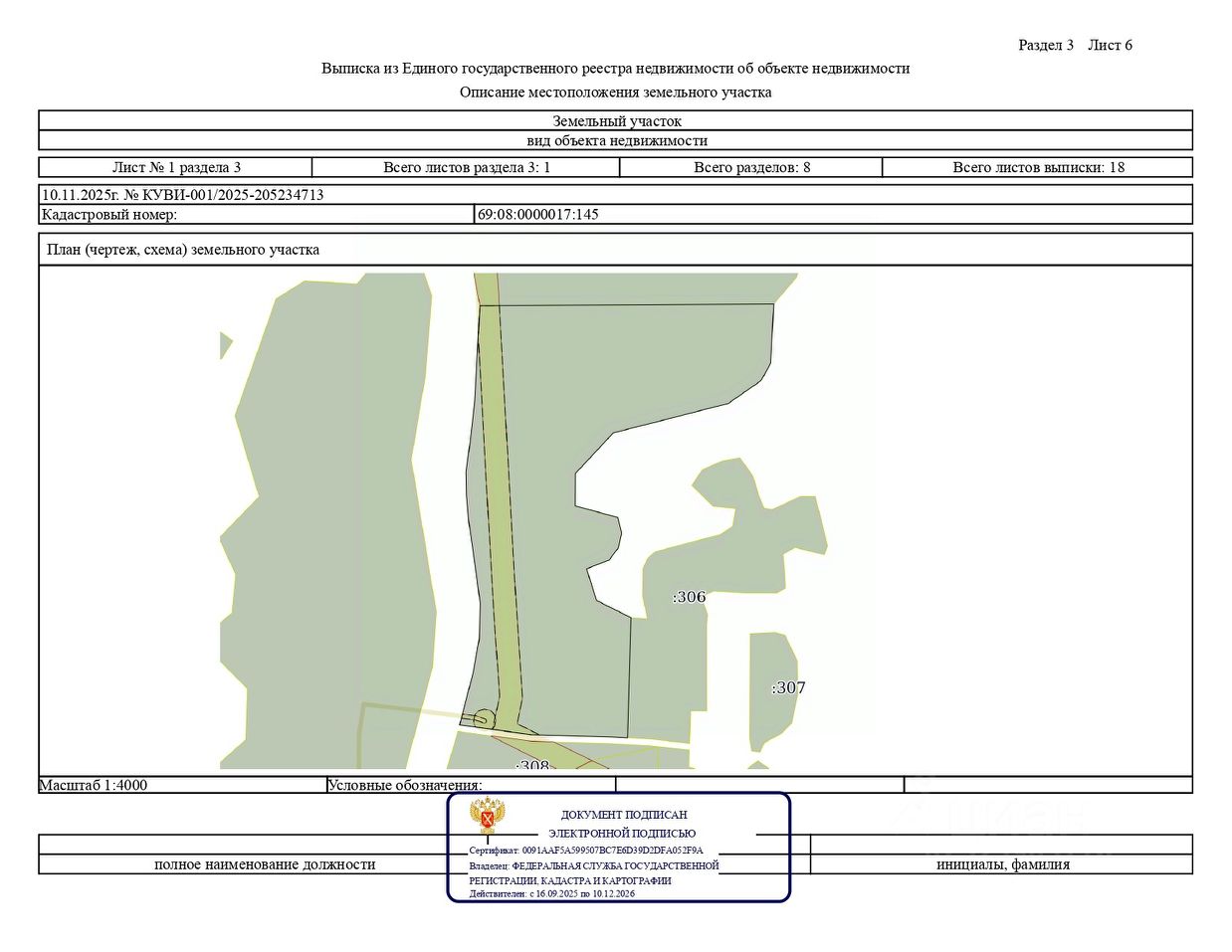Select 'Всего листов раздела 3: 1' cell
The image size is (1232, 952).
click(467, 167)
